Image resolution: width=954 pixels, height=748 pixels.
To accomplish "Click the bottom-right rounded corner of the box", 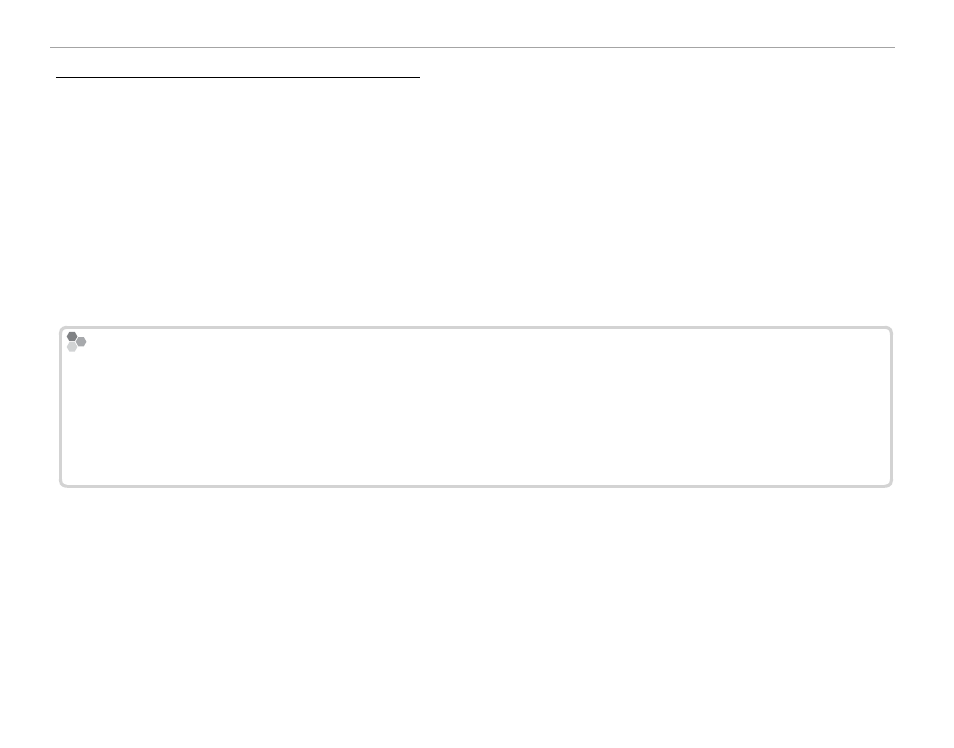I will point(890,484).
